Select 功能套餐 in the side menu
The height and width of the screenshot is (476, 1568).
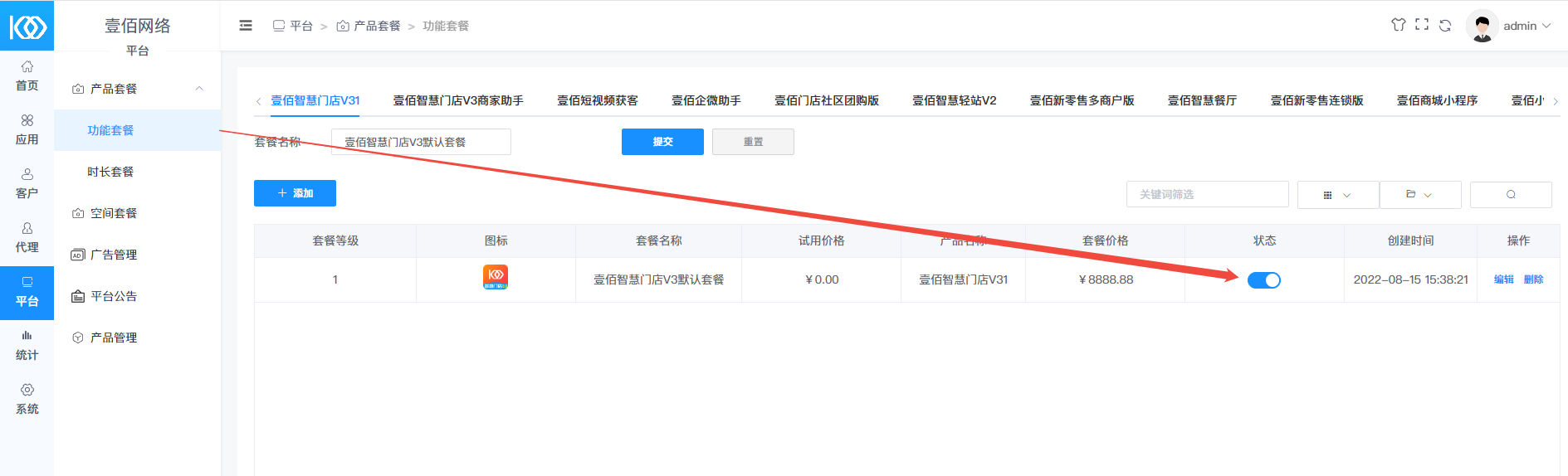(x=137, y=130)
